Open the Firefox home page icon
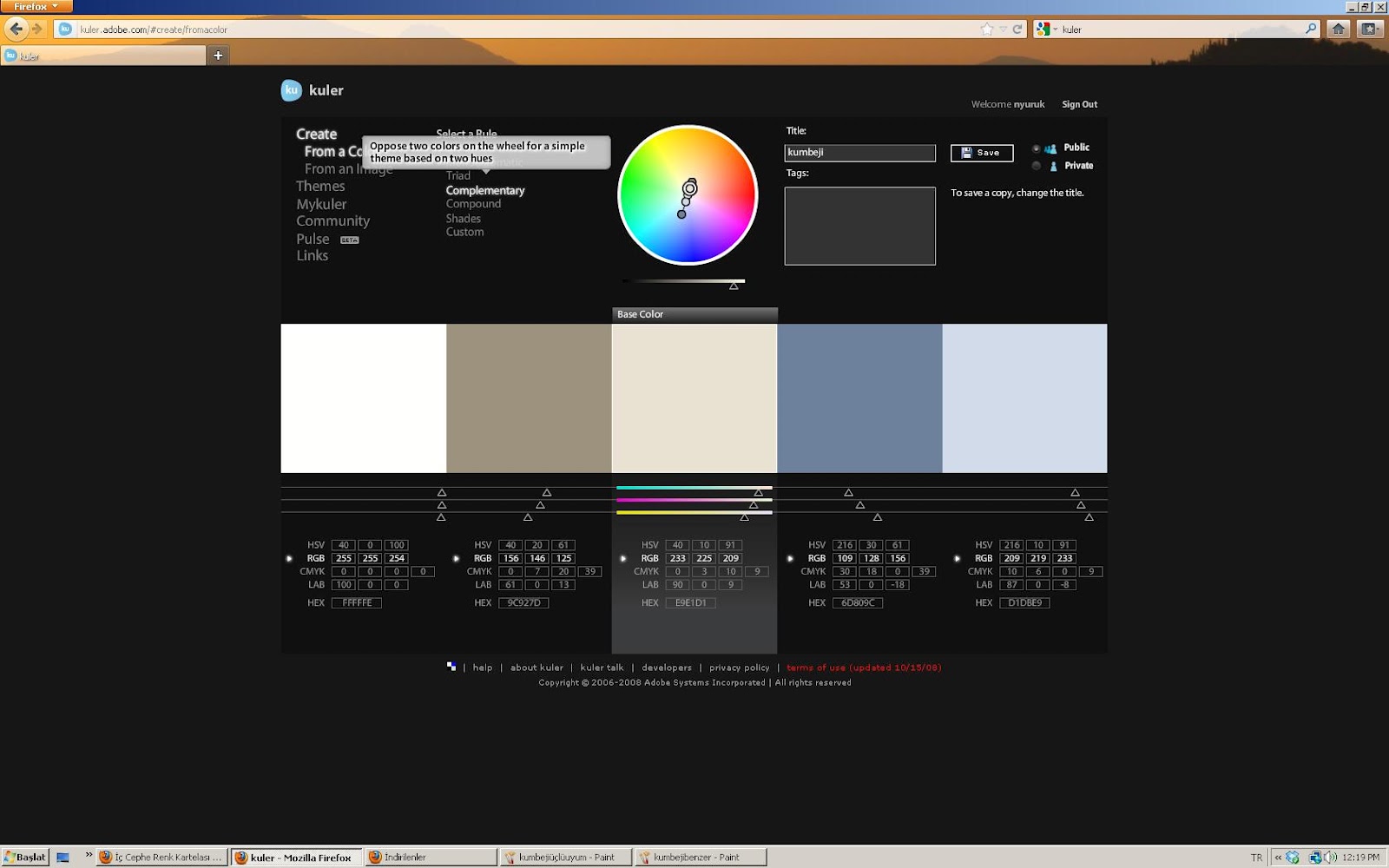The width and height of the screenshot is (1389, 868). pyautogui.click(x=1339, y=29)
